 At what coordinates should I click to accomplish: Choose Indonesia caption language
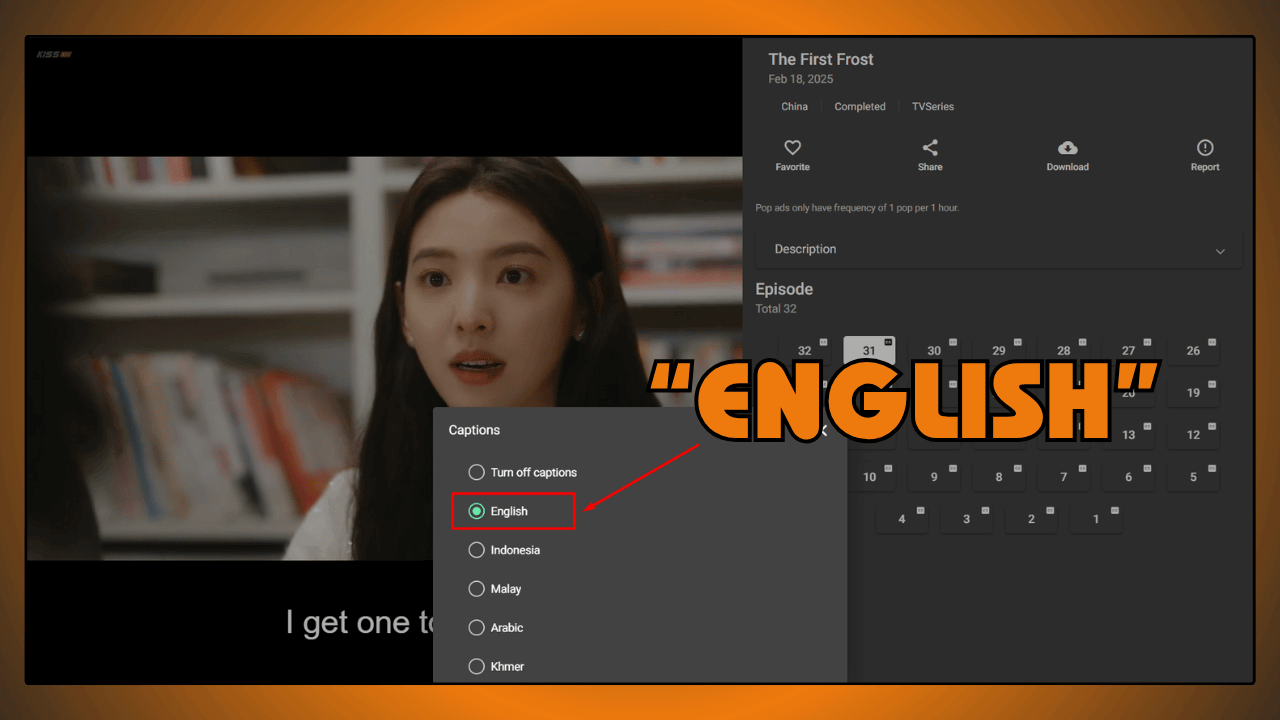click(477, 550)
